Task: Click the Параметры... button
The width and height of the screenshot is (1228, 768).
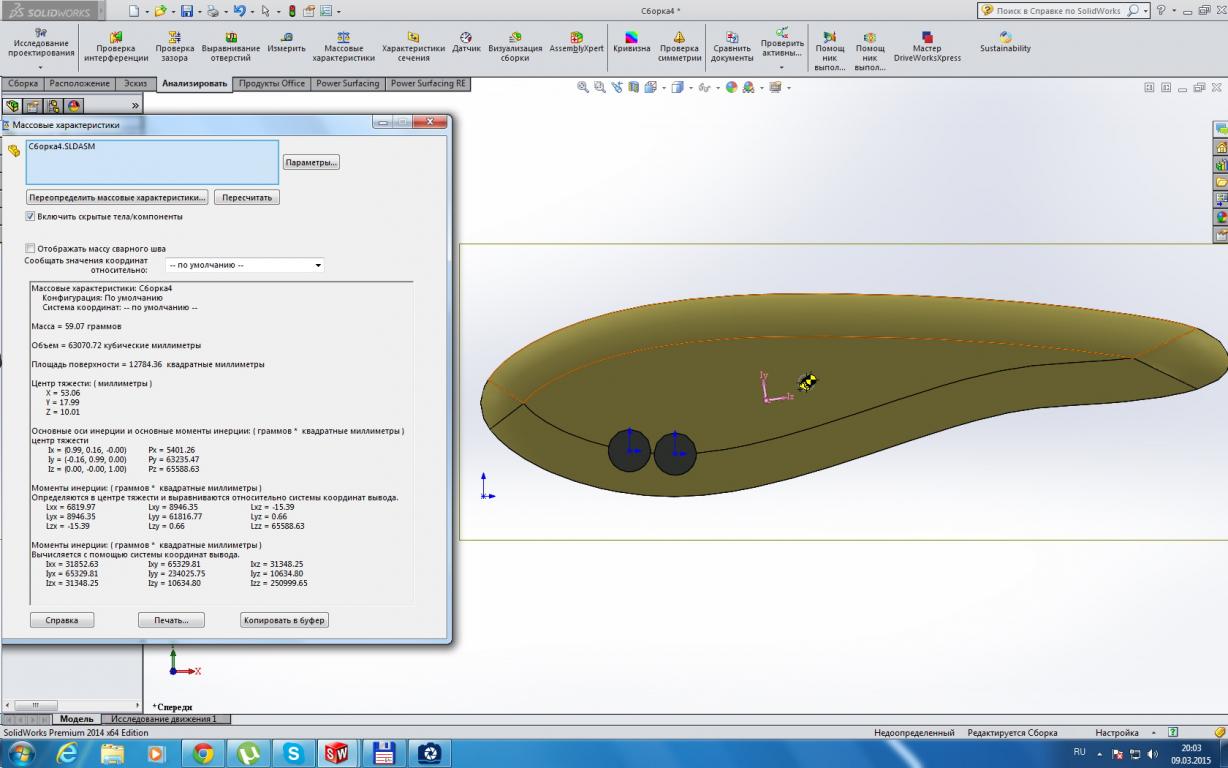Action: tap(311, 162)
